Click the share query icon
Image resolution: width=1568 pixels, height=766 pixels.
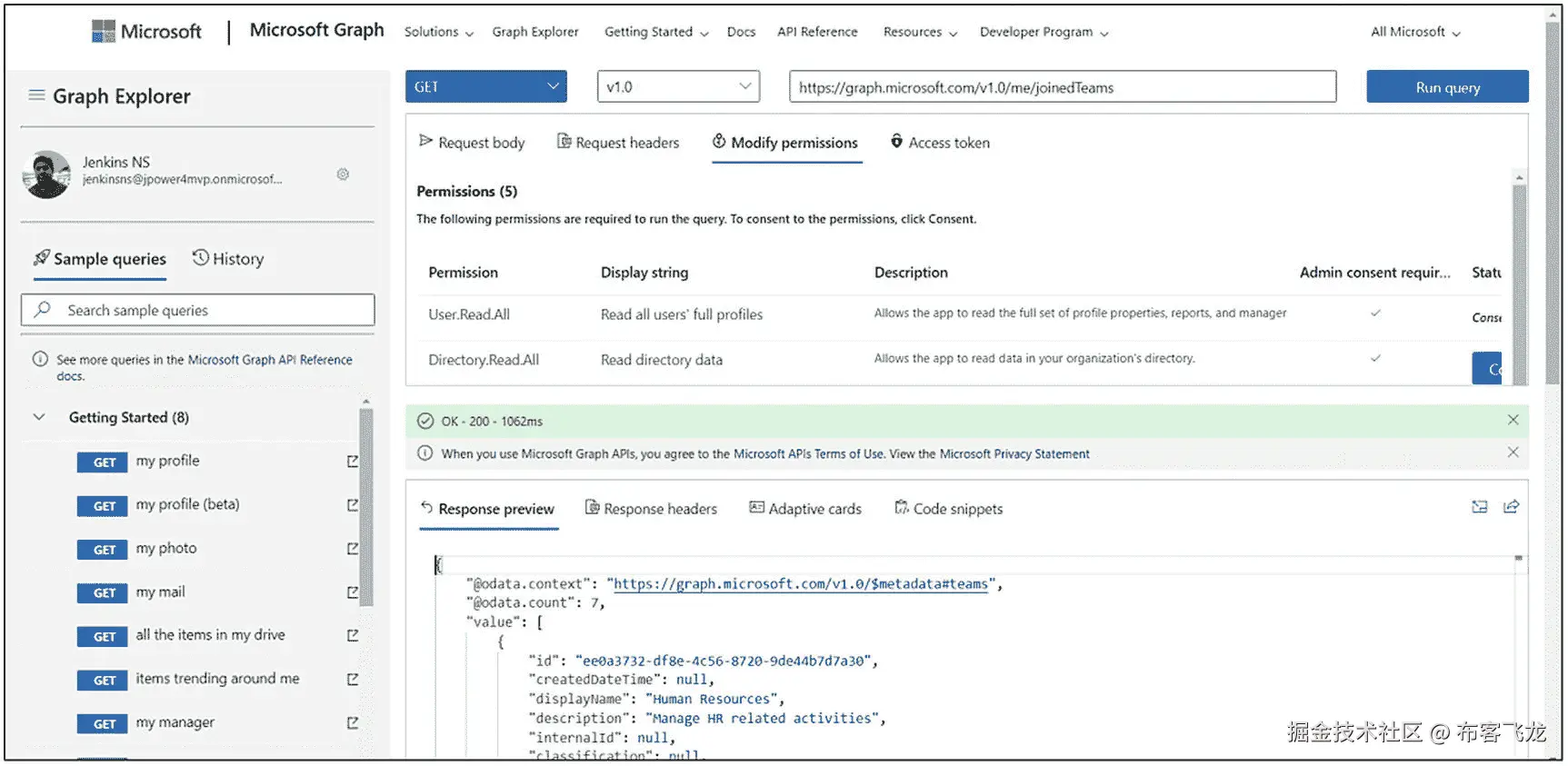tap(1511, 507)
